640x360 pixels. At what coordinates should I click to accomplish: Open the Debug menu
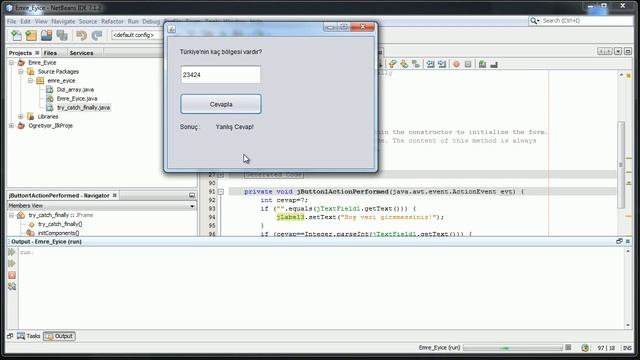point(151,21)
